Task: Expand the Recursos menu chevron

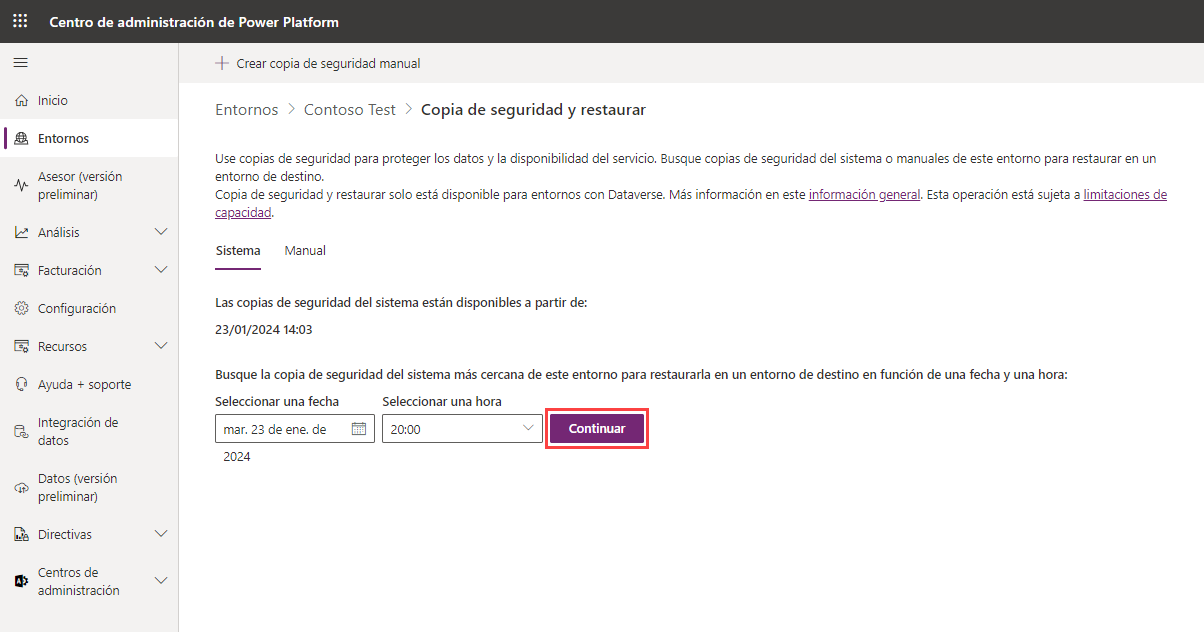Action: (161, 346)
